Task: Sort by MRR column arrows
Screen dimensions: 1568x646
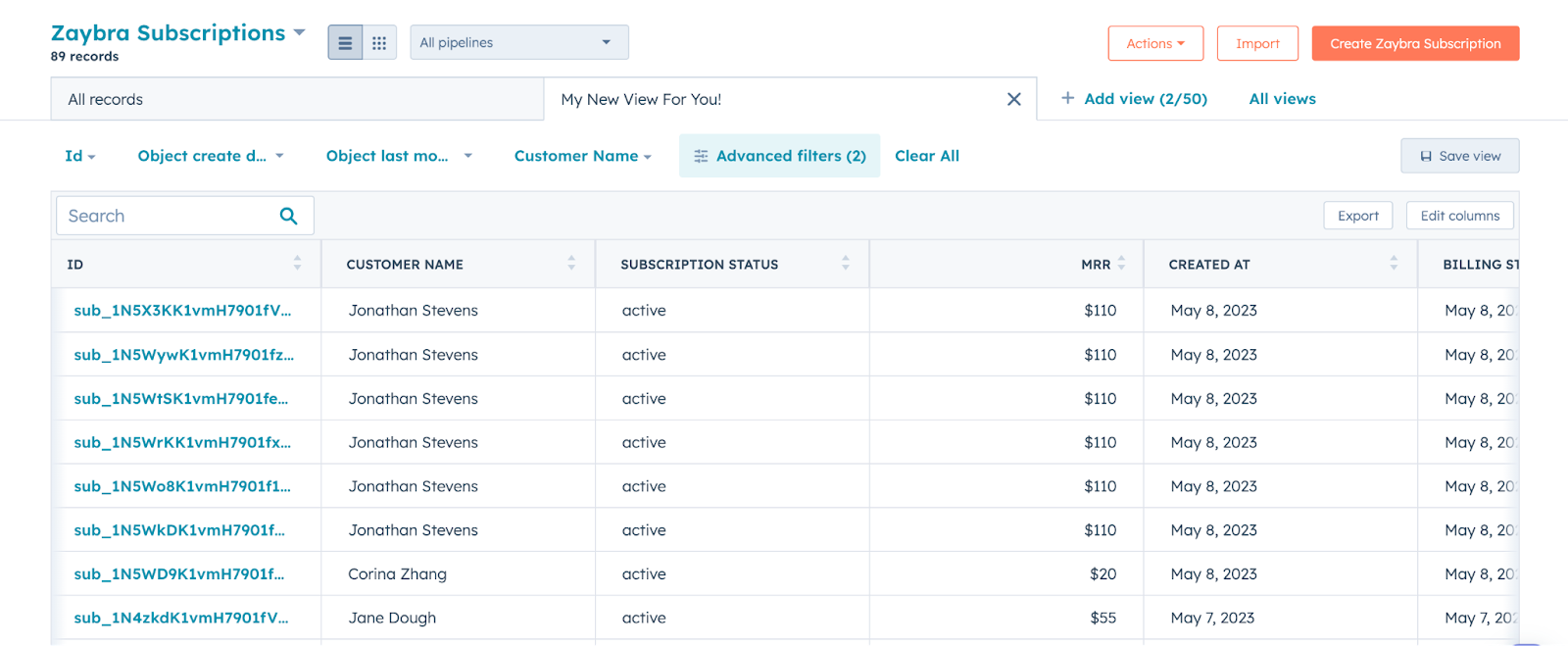Action: [1121, 264]
